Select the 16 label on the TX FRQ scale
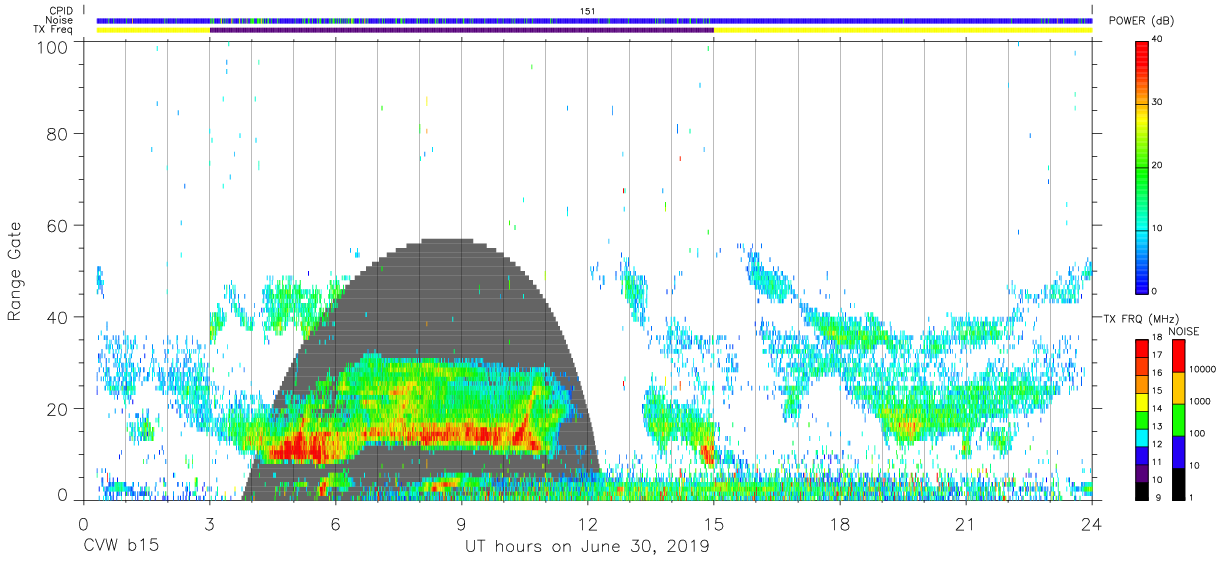Image resolution: width=1228 pixels, height=567 pixels. pyautogui.click(x=1158, y=373)
